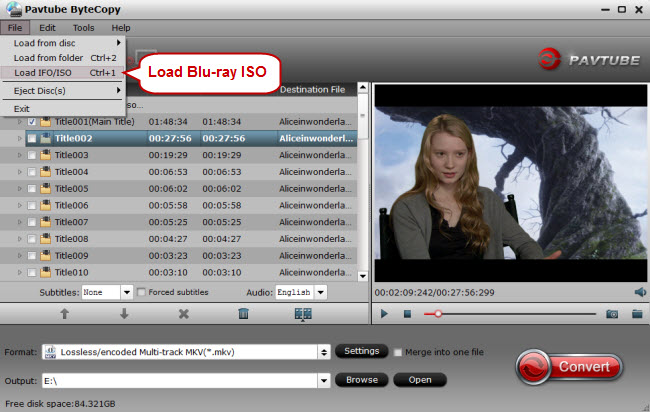Expand the Title007 tree row
This screenshot has width=650, height=412.
(19, 222)
